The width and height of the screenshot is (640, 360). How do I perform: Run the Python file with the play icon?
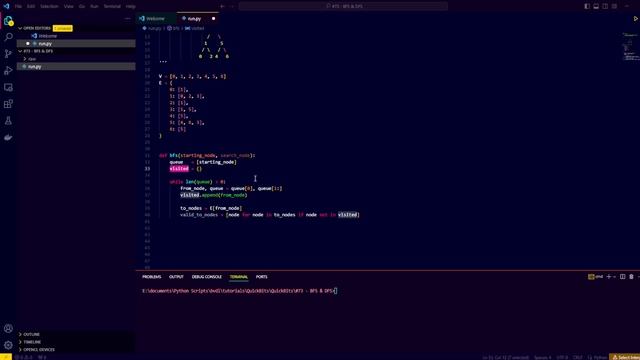click(x=636, y=19)
